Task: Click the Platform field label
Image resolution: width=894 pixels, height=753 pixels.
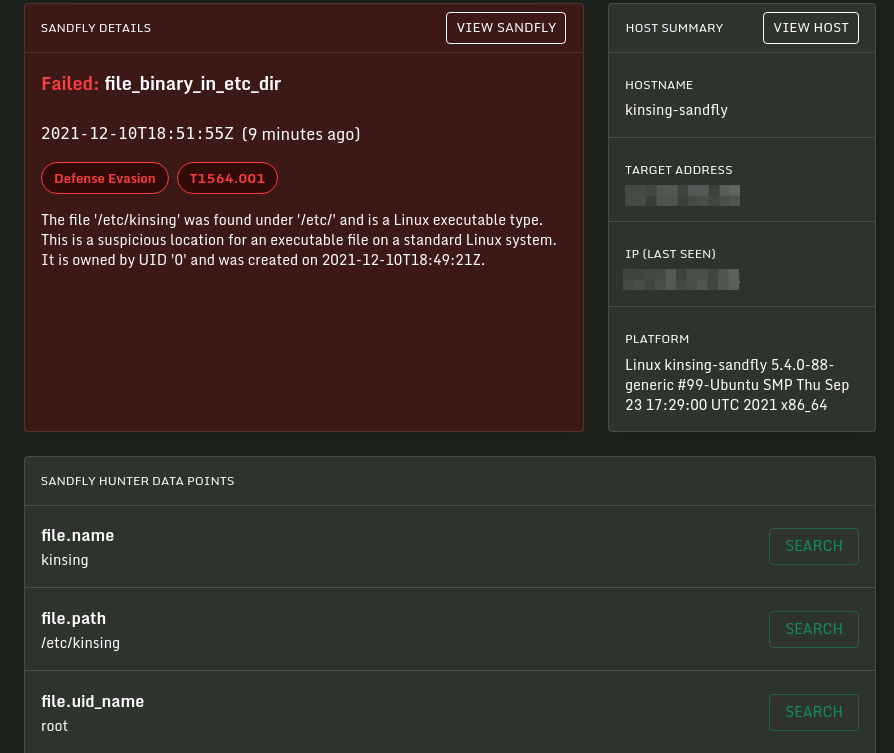Action: click(x=657, y=339)
